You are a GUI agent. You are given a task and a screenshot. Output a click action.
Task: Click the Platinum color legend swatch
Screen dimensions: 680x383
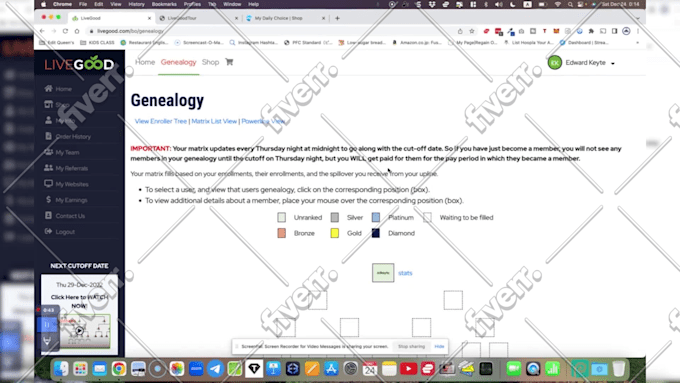point(376,217)
